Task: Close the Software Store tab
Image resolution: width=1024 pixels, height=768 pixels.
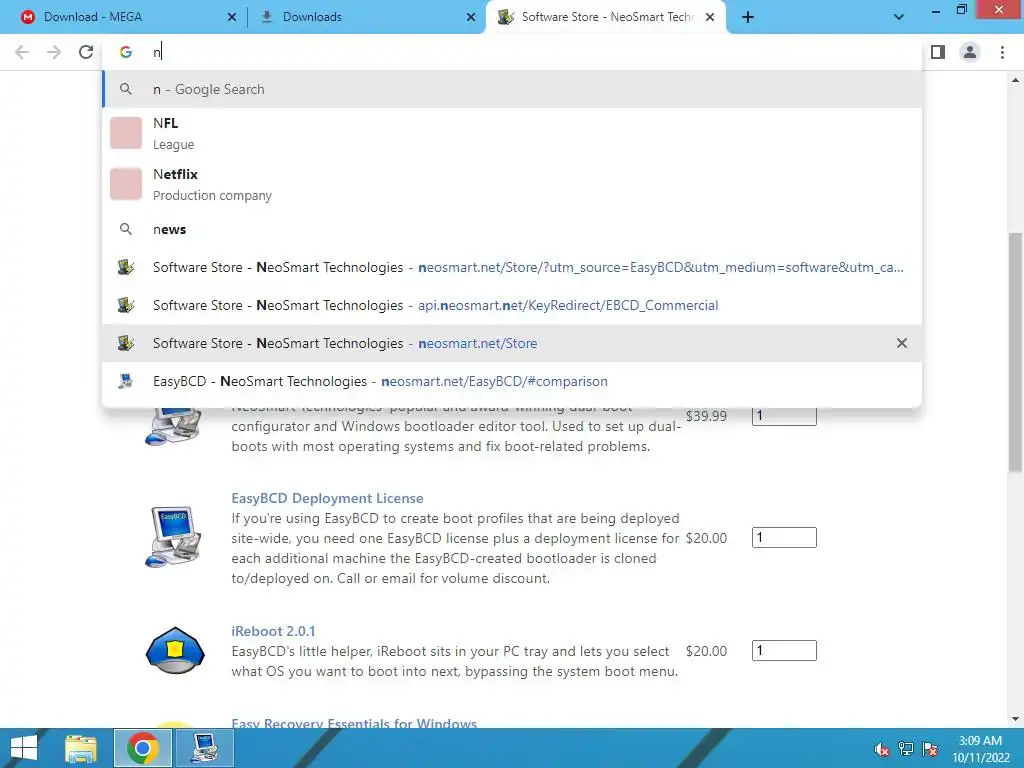Action: point(710,17)
